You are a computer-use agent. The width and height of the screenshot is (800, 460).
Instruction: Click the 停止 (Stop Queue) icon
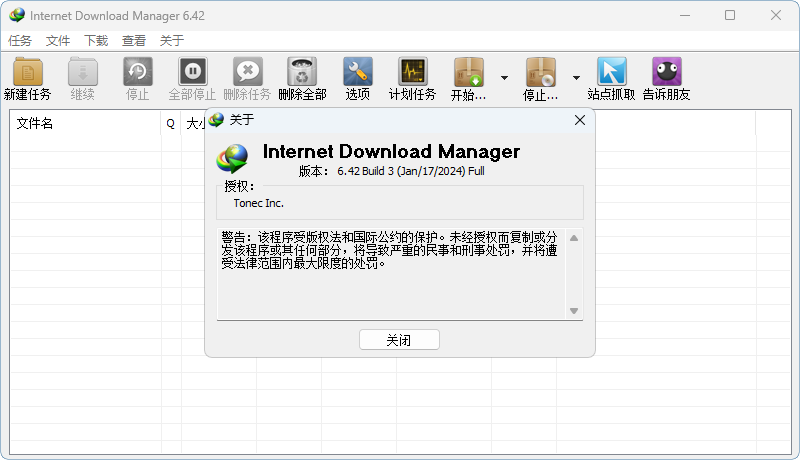540,73
